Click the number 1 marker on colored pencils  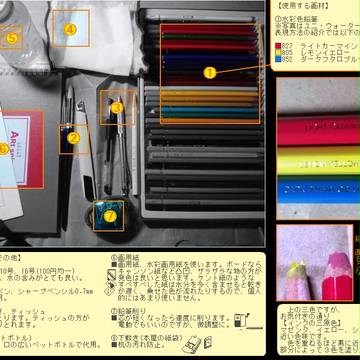(x=210, y=73)
